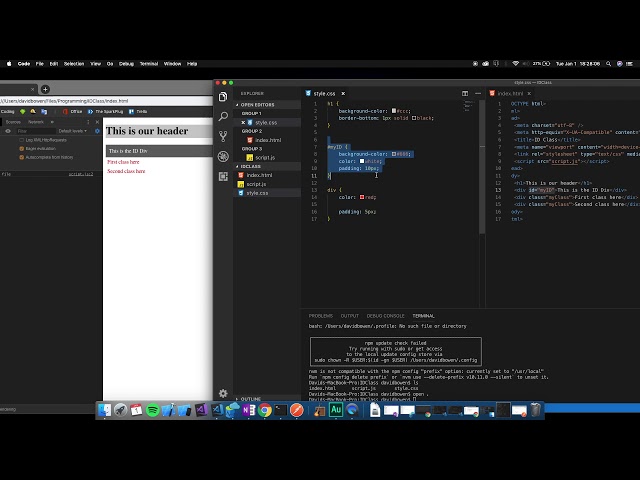The image size is (640, 480).
Task: Collapse the IDCLASS folder section
Action: click(x=267, y=167)
